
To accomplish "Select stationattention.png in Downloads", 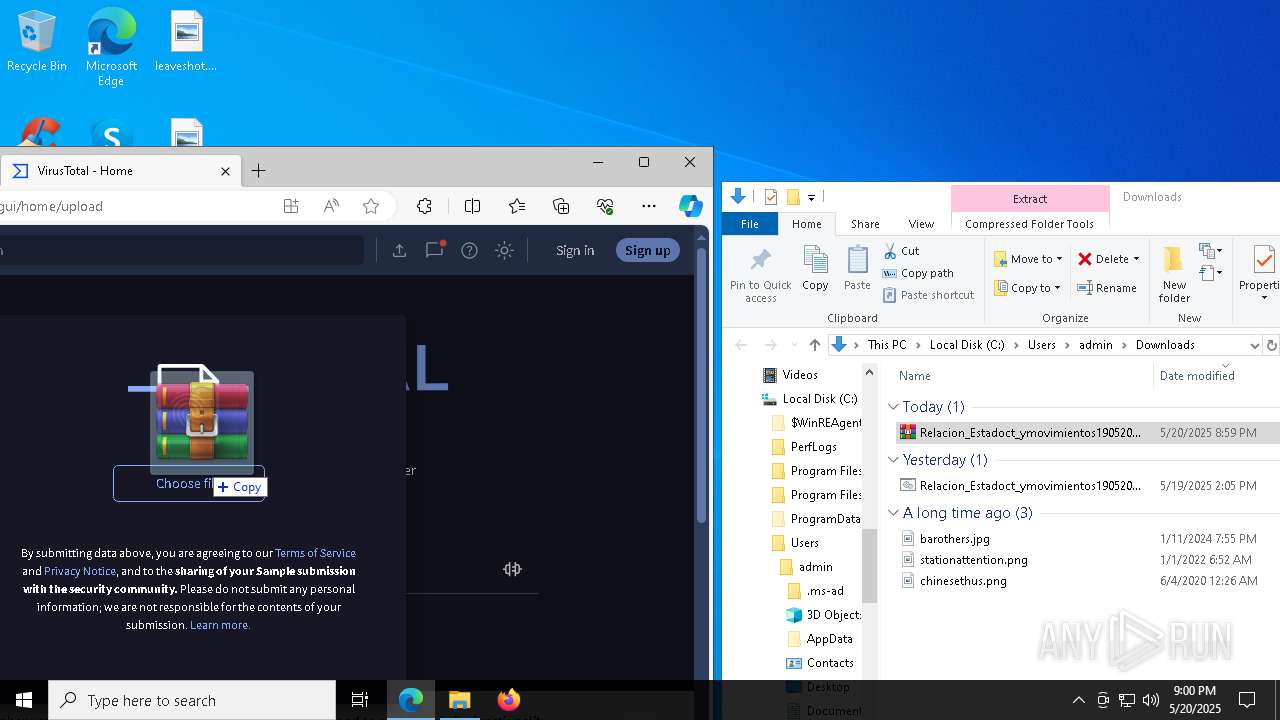I will [x=973, y=560].
